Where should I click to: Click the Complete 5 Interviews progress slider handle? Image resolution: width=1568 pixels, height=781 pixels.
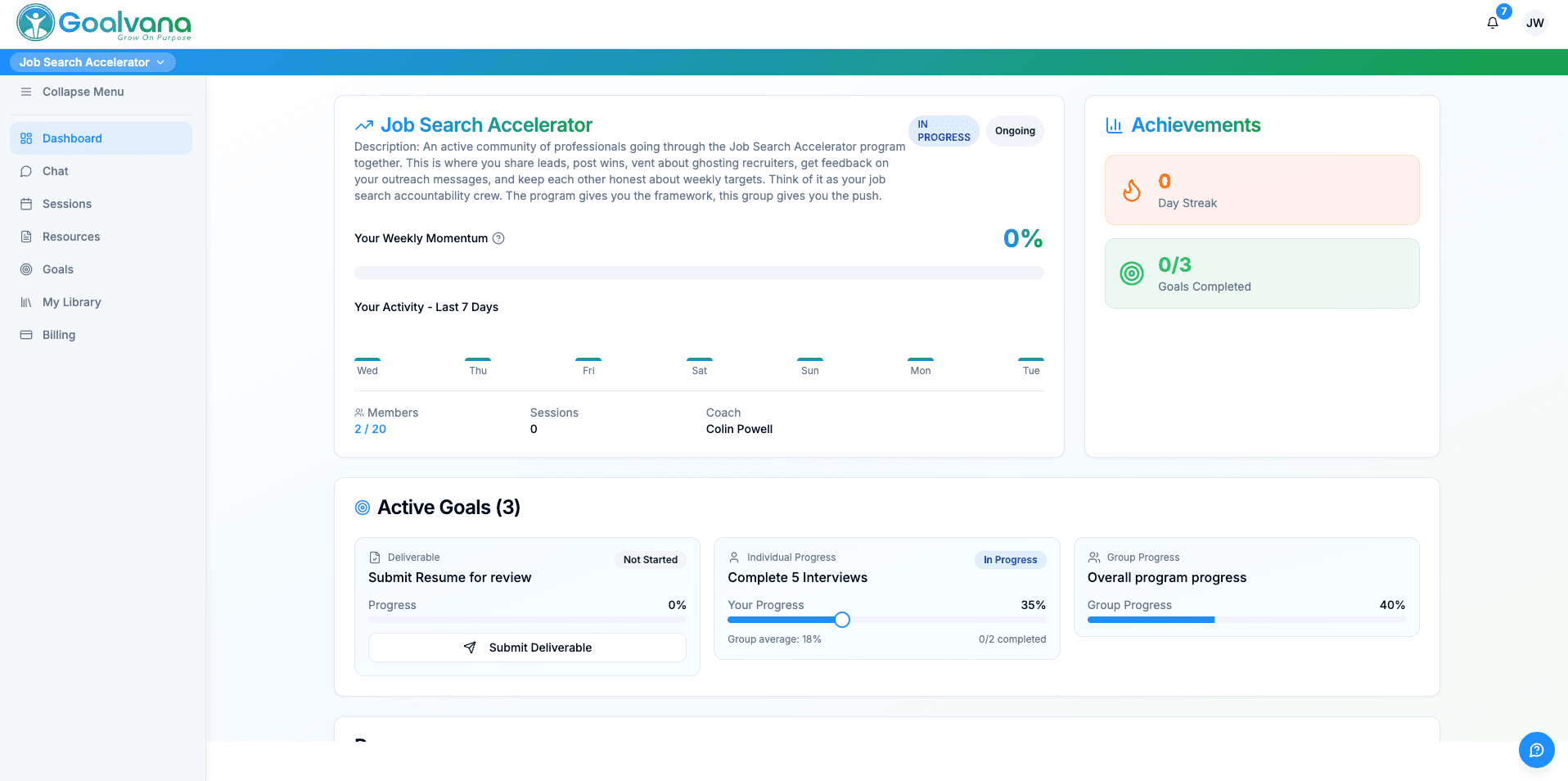click(x=842, y=620)
